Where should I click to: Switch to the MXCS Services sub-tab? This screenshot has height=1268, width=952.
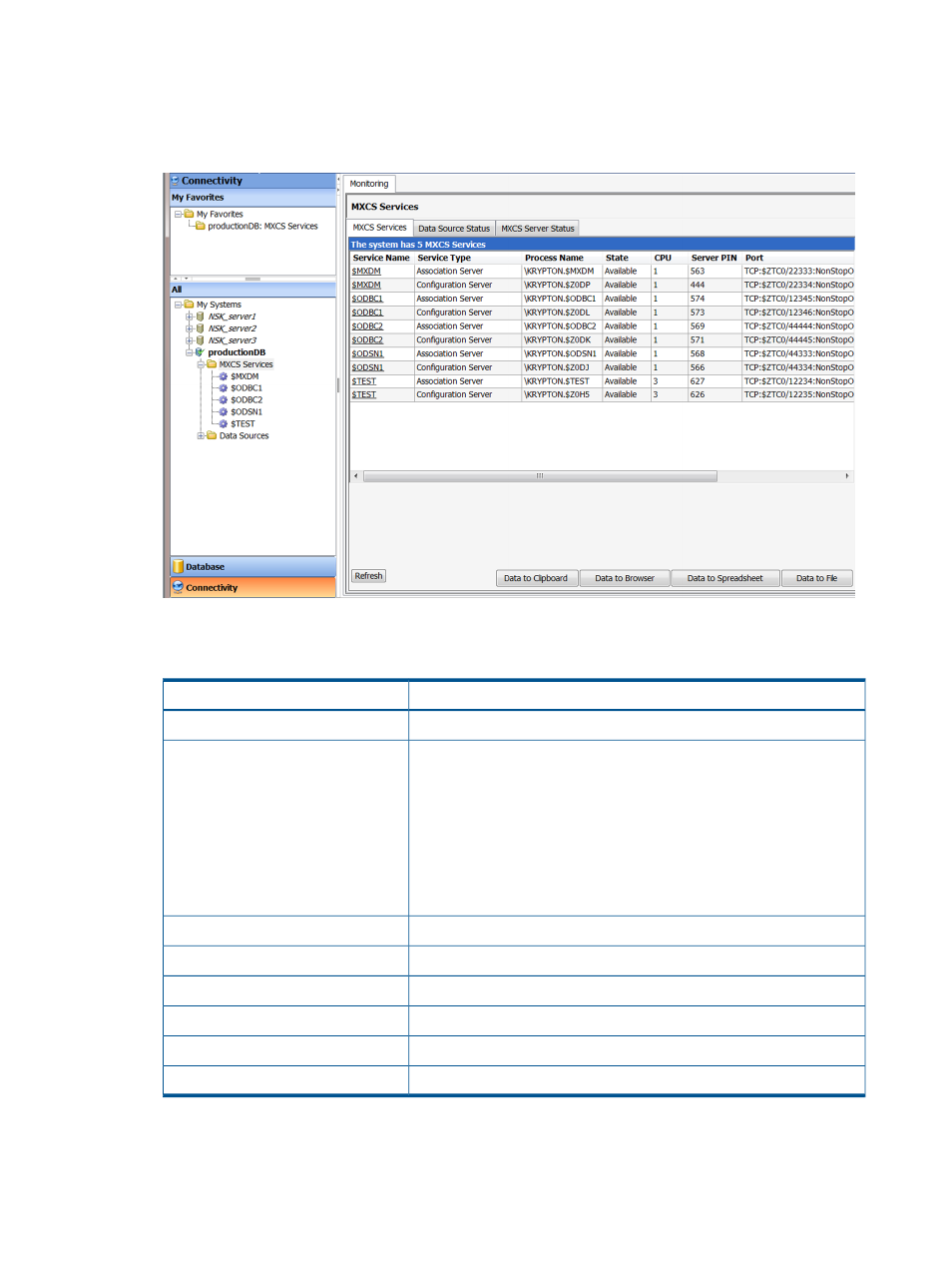point(380,228)
